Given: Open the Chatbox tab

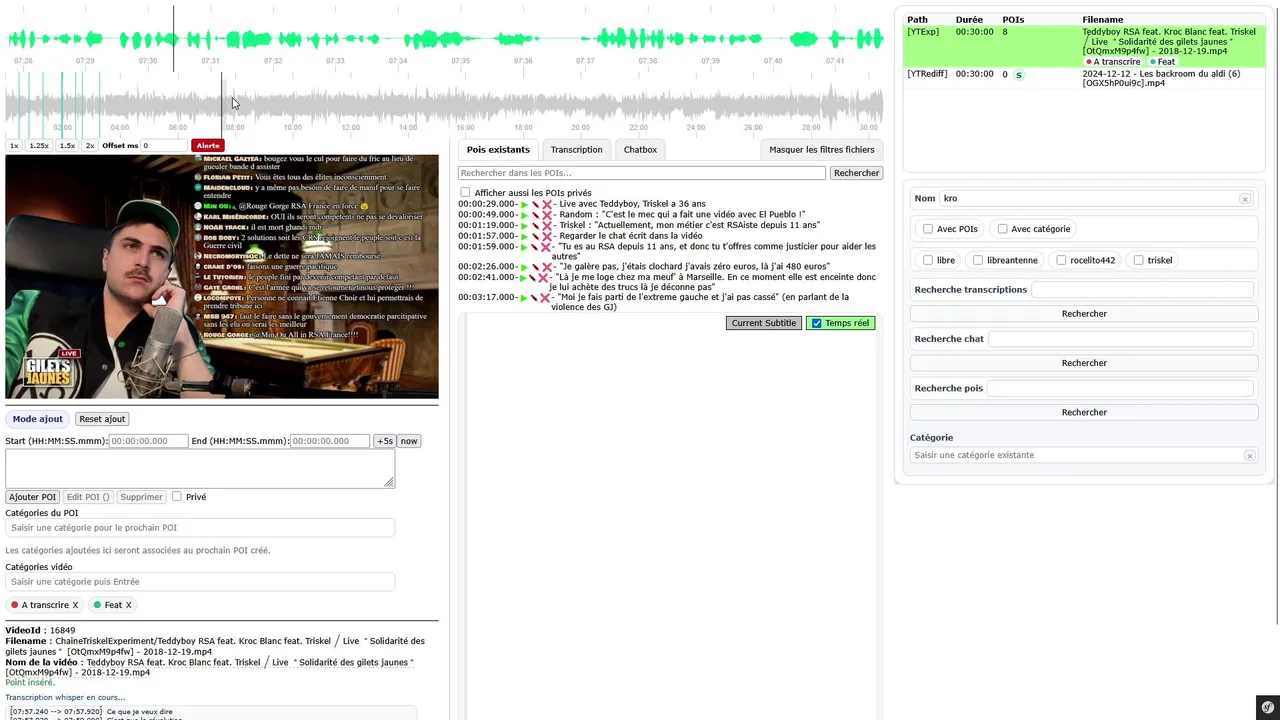Looking at the screenshot, I should click(640, 150).
